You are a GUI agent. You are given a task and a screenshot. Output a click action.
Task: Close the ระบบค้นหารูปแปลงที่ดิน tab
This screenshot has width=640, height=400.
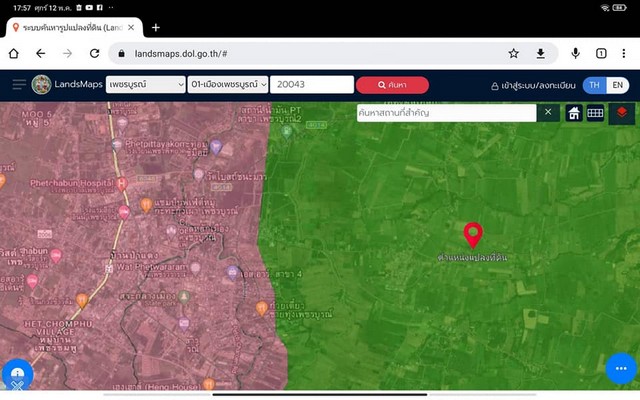131,27
